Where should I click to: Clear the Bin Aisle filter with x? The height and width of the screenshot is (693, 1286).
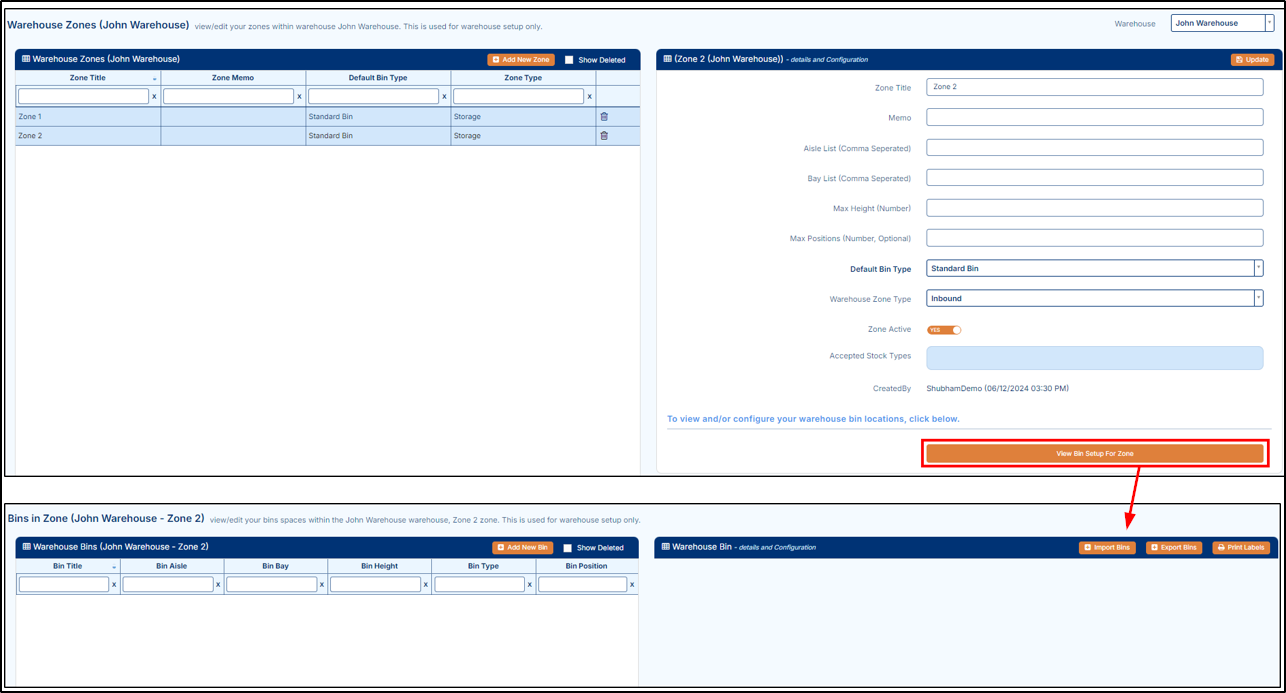tap(218, 585)
